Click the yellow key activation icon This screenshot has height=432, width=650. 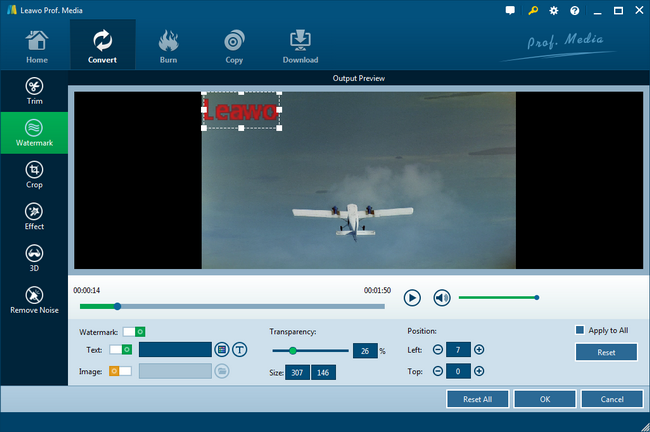[532, 10]
